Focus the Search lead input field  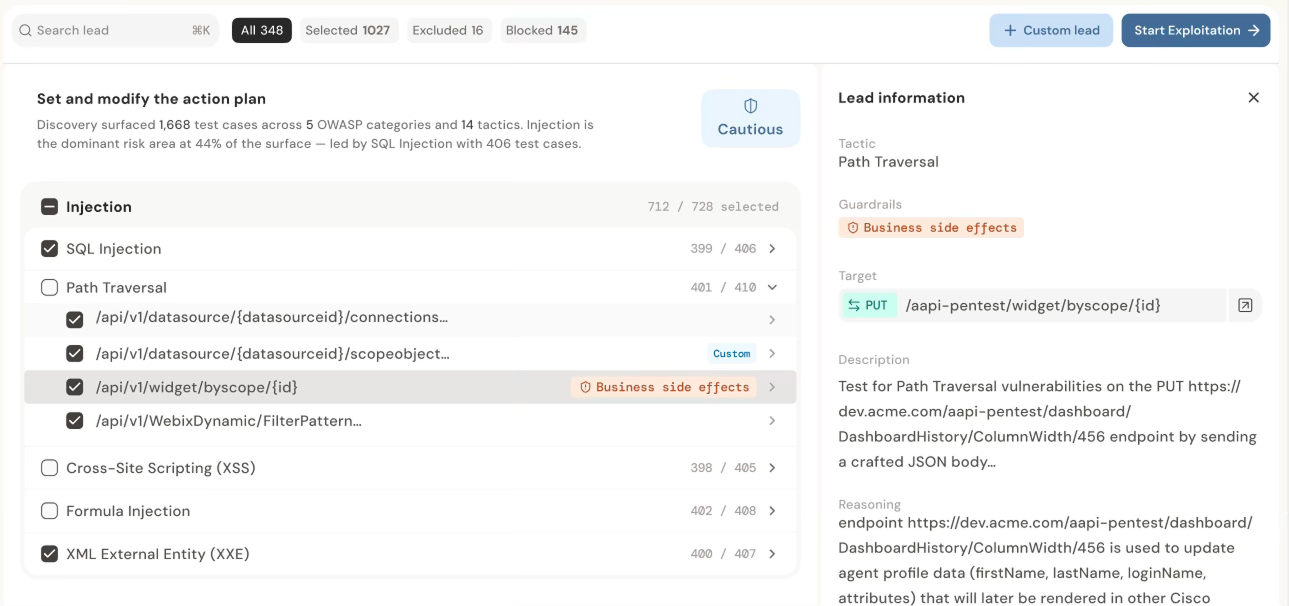click(x=115, y=30)
